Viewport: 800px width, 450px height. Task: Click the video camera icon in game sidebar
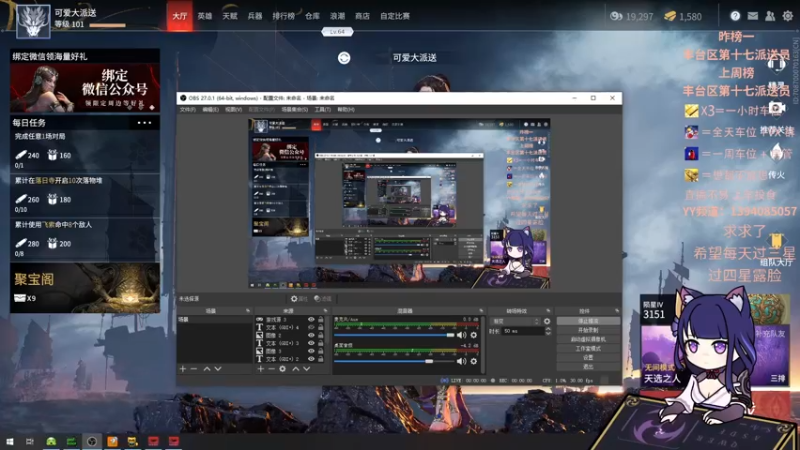coord(776,108)
